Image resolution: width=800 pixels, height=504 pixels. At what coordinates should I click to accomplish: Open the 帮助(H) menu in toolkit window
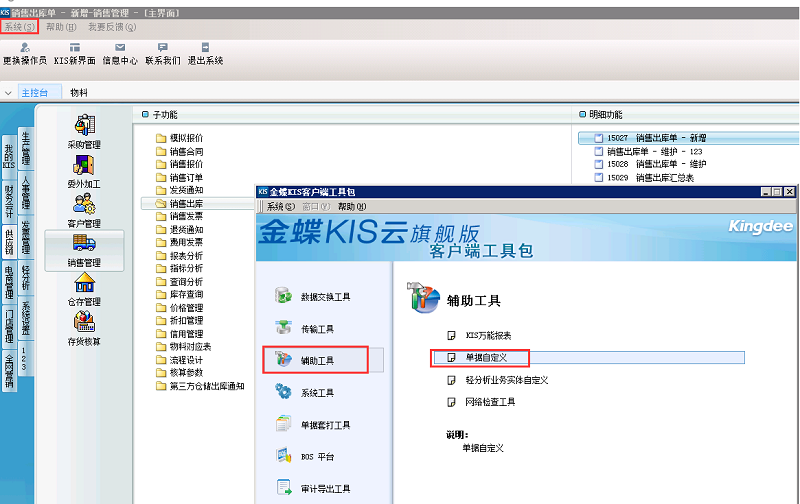click(353, 205)
